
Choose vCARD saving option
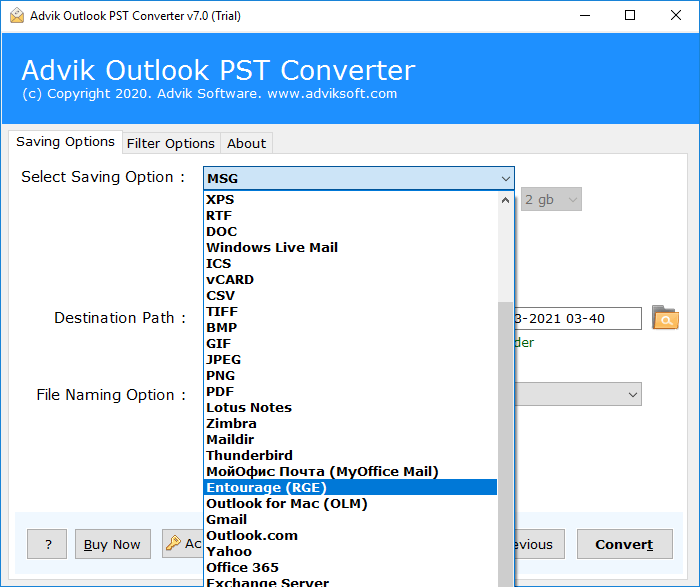(350, 279)
